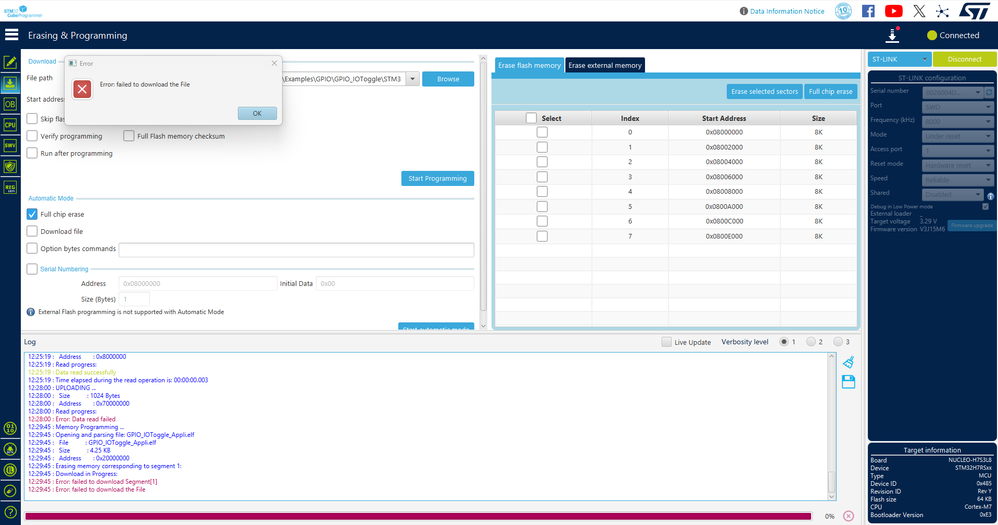This screenshot has height=525, width=998.
Task: Click the ST anniversary badge icon
Action: [843, 11]
